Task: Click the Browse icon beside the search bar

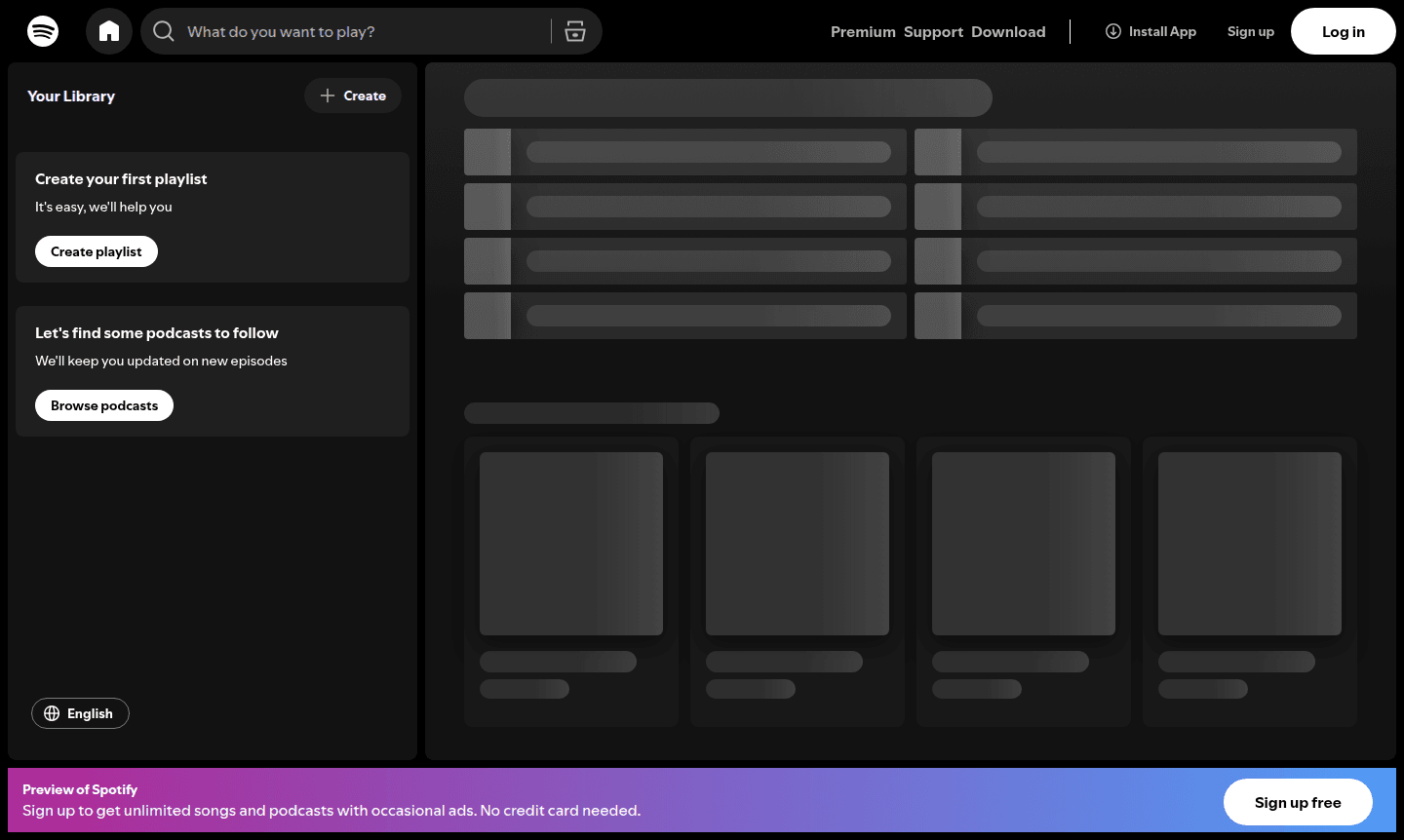Action: pos(575,30)
